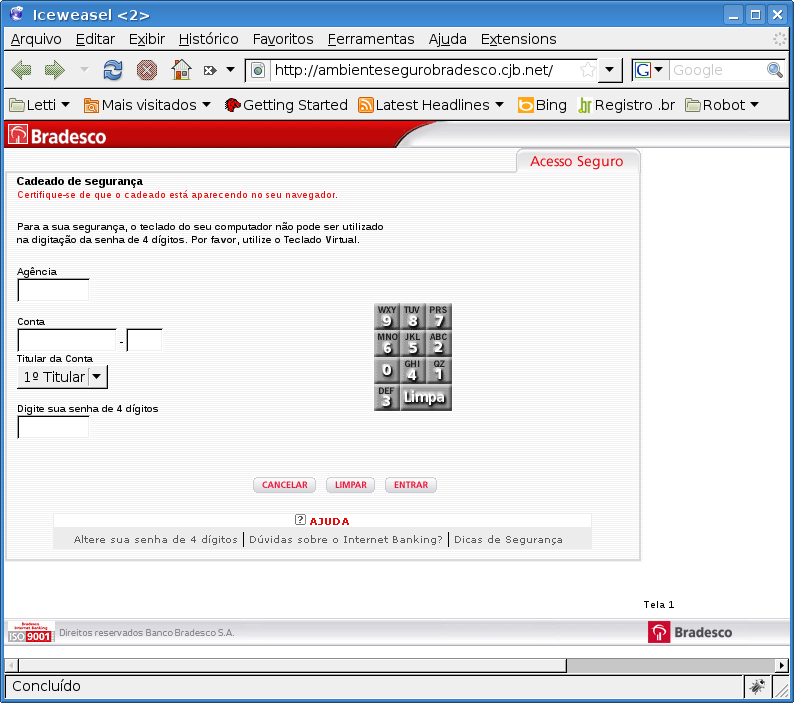The width and height of the screenshot is (794, 703).
Task: Click the address bar URL field
Action: click(424, 70)
